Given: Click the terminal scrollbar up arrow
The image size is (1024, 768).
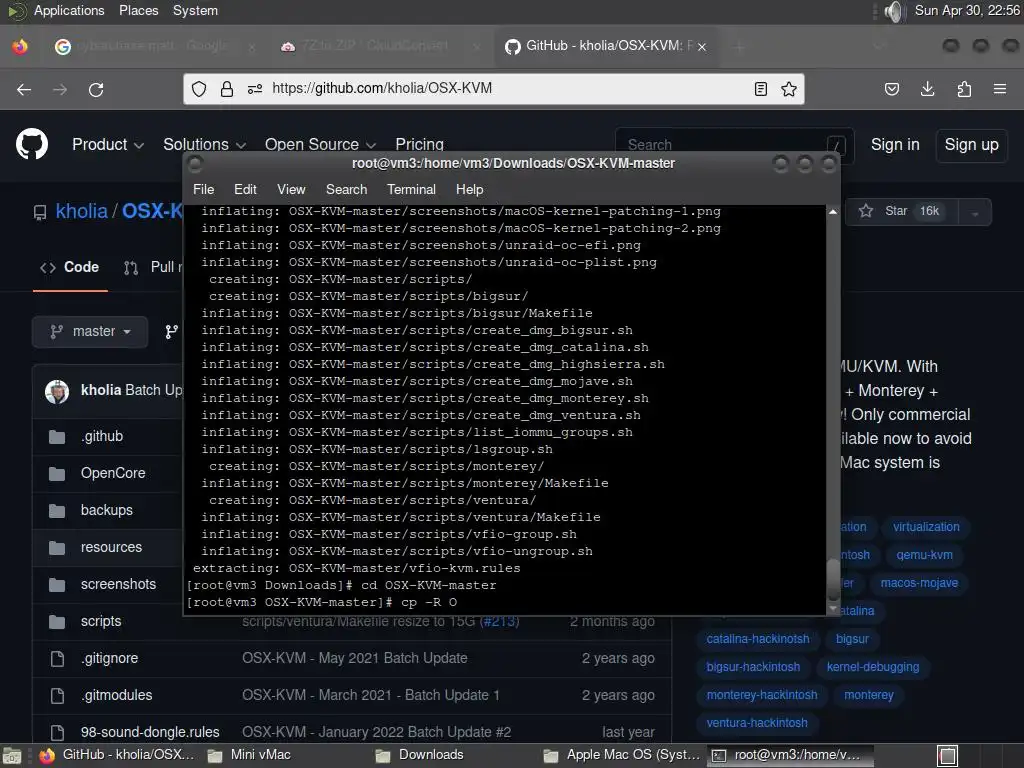Looking at the screenshot, I should click(833, 212).
